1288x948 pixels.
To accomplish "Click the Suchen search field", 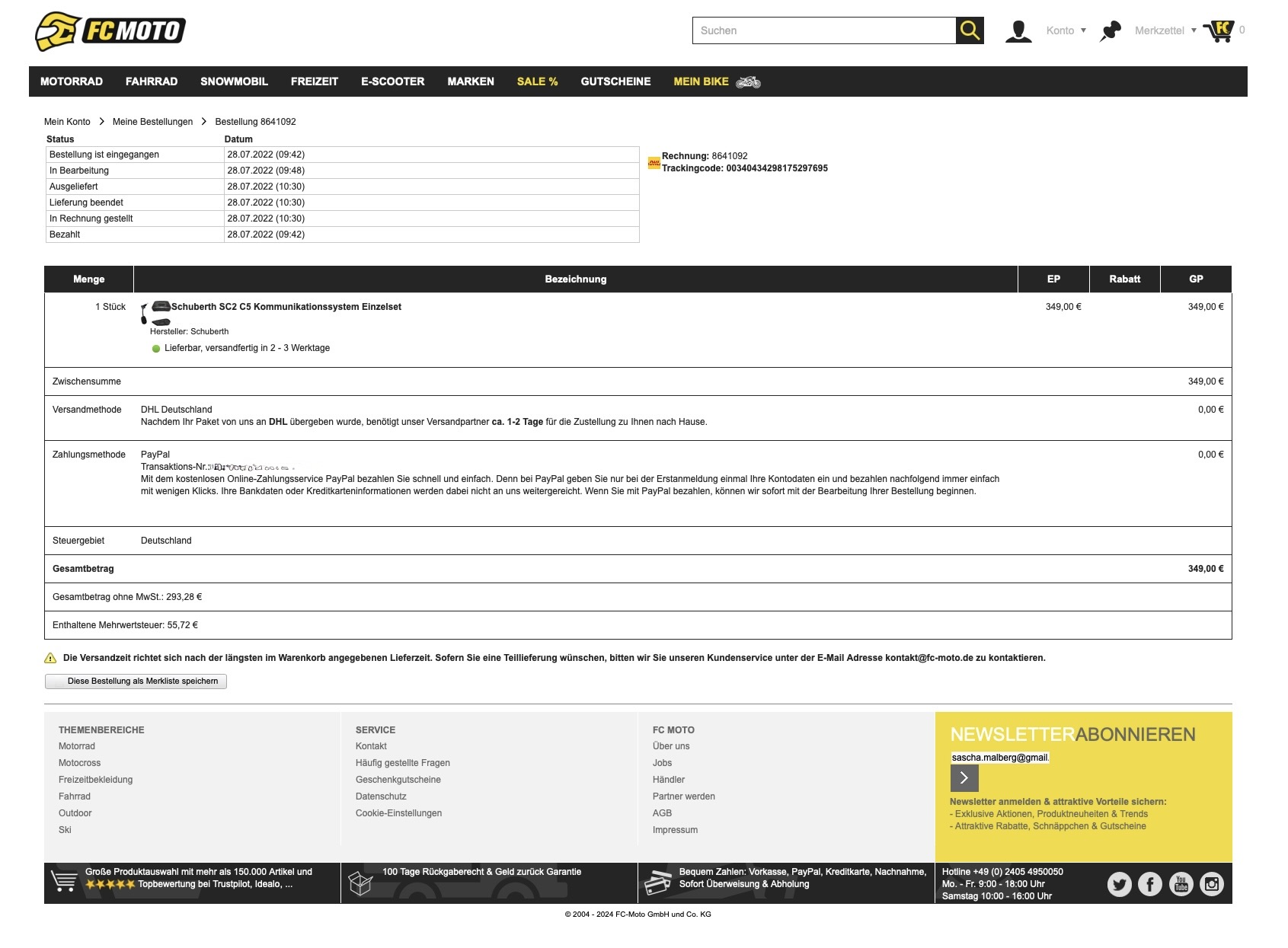I will click(823, 30).
